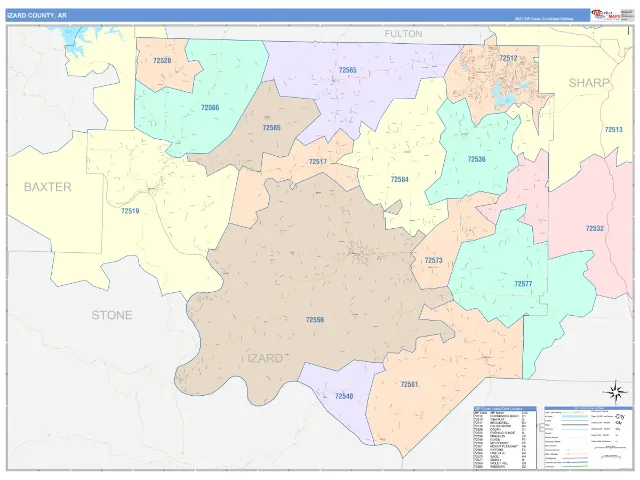Image resolution: width=640 pixels, height=480 pixels.
Task: Select ZIP code label 72517
Action: click(x=318, y=162)
